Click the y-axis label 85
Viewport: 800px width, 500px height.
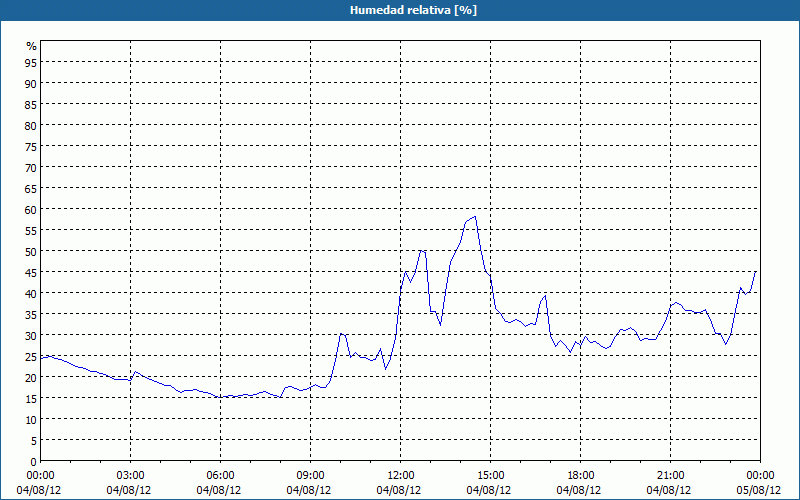click(31, 104)
